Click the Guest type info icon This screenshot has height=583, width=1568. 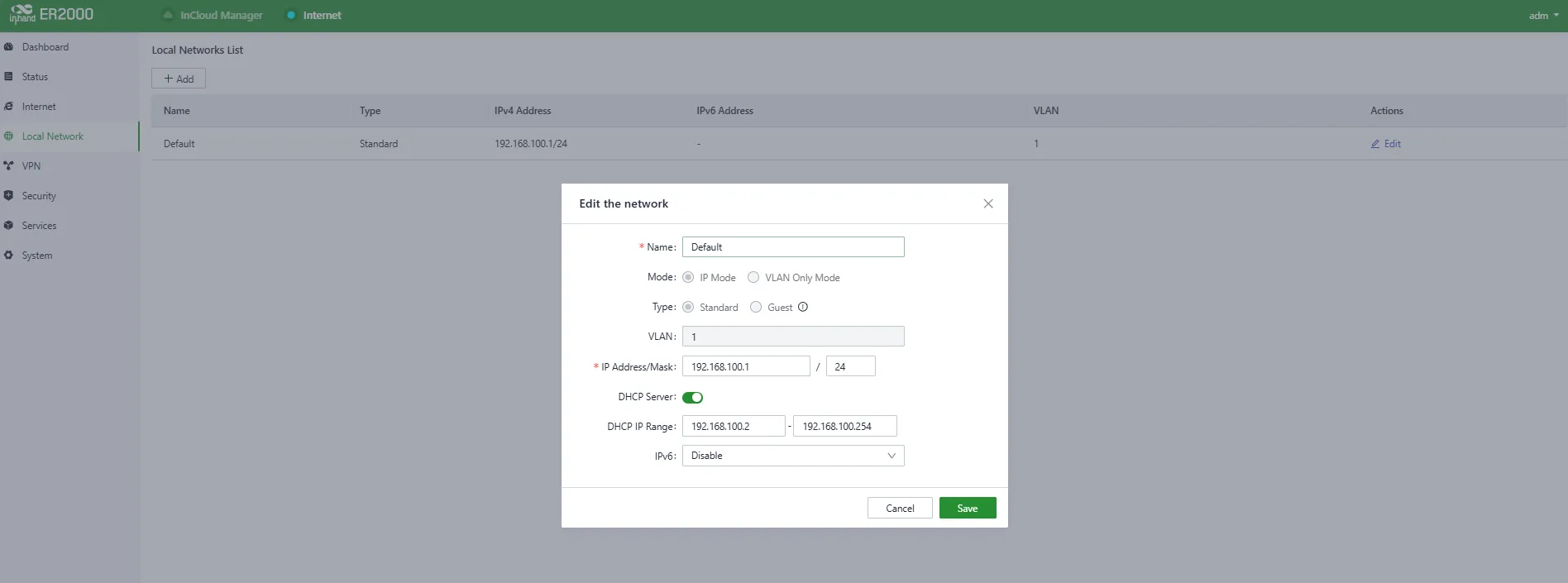click(802, 307)
